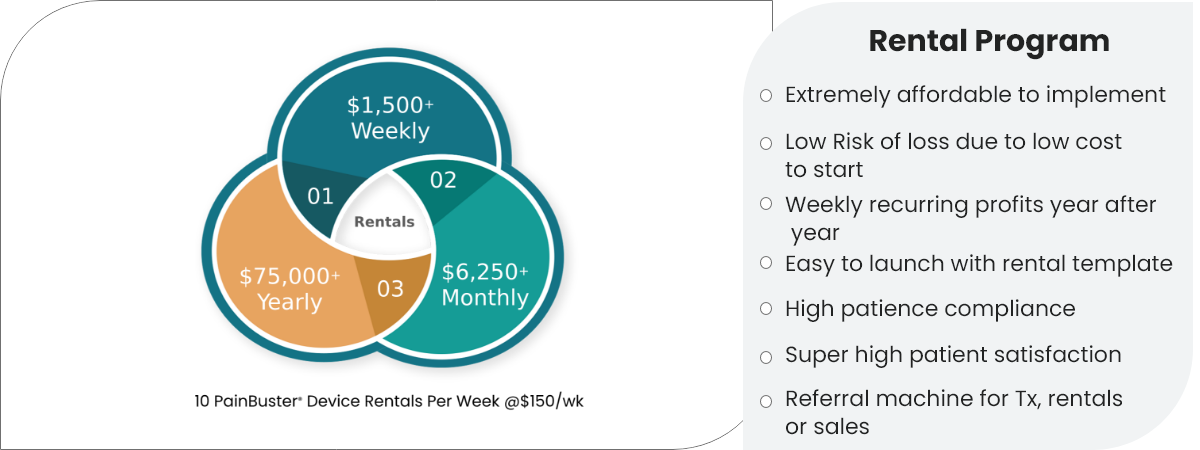Image resolution: width=1200 pixels, height=450 pixels.
Task: Click the central Rentals label
Action: pyautogui.click(x=384, y=222)
